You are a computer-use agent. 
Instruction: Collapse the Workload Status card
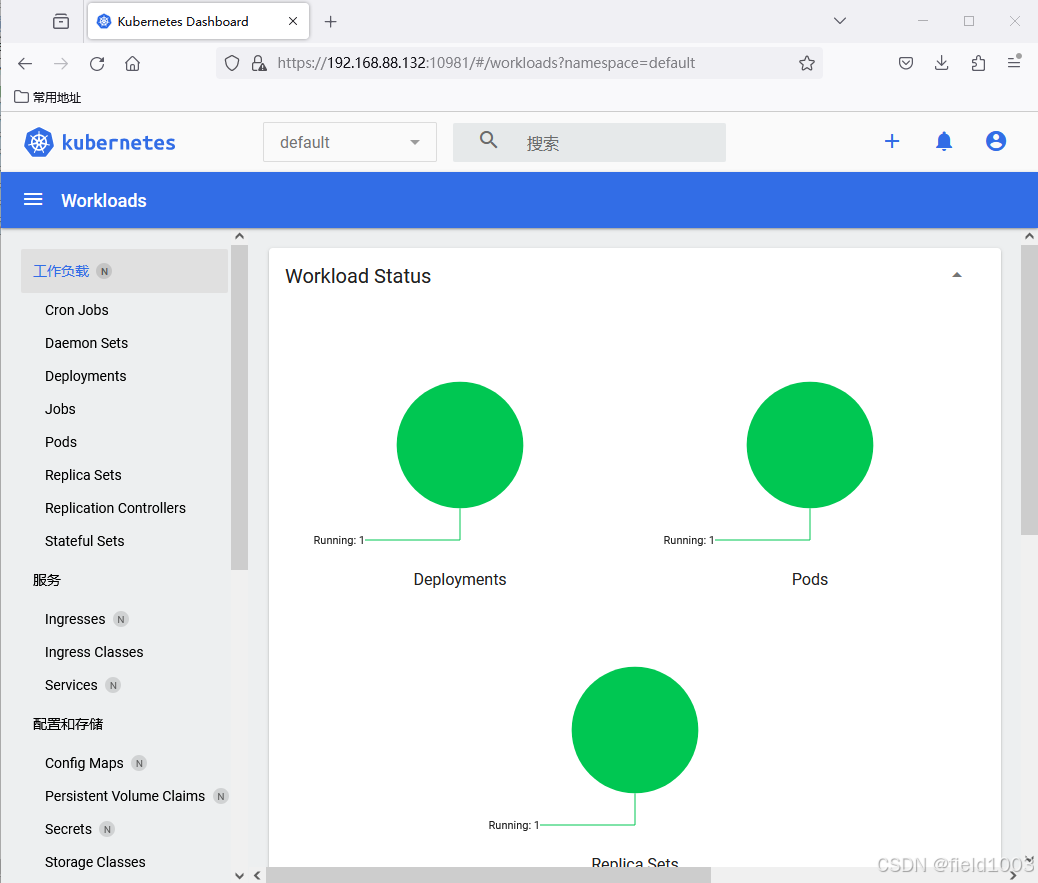pyautogui.click(x=957, y=275)
